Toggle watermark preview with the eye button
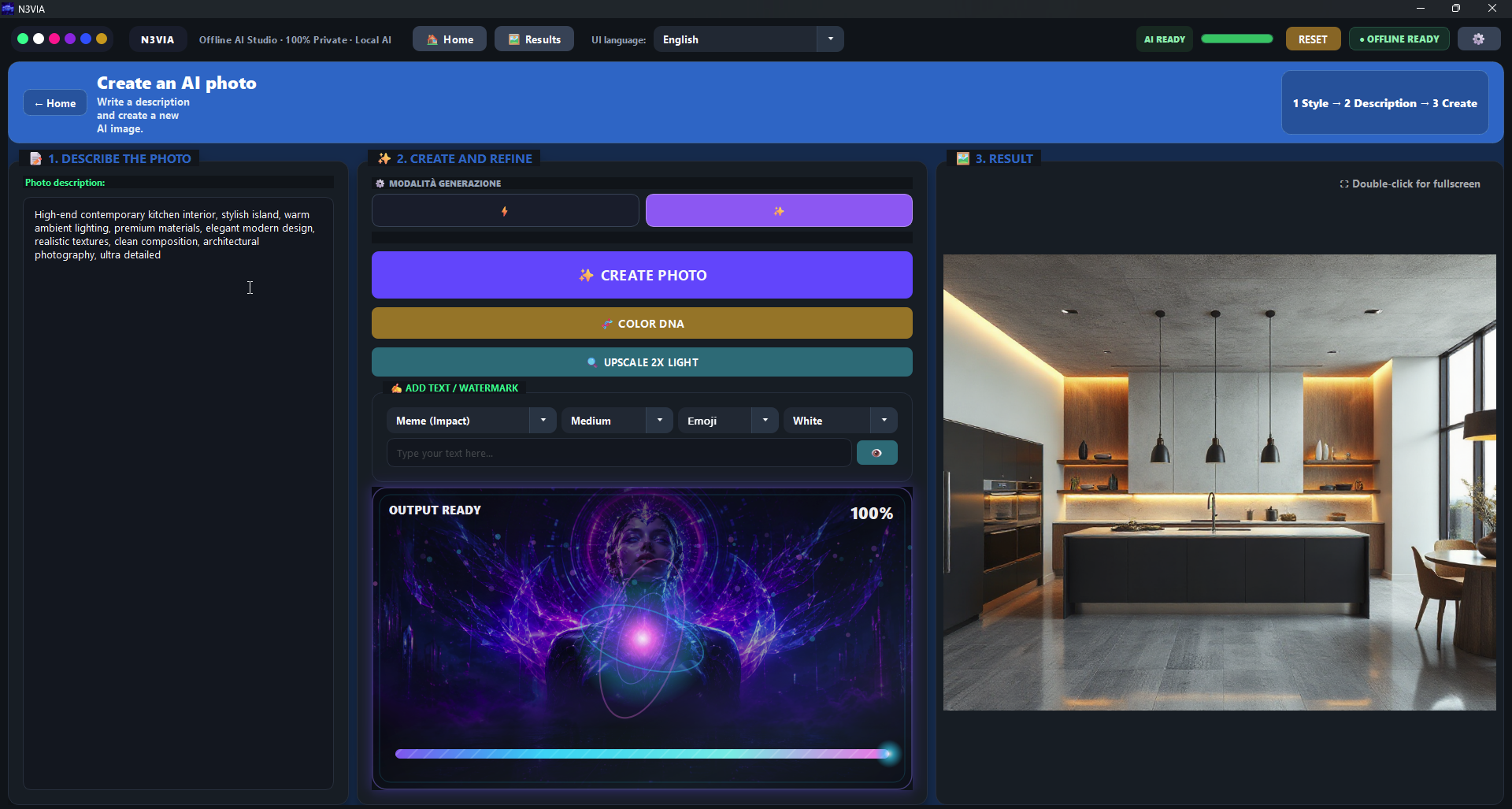The width and height of the screenshot is (1512, 809). (876, 453)
